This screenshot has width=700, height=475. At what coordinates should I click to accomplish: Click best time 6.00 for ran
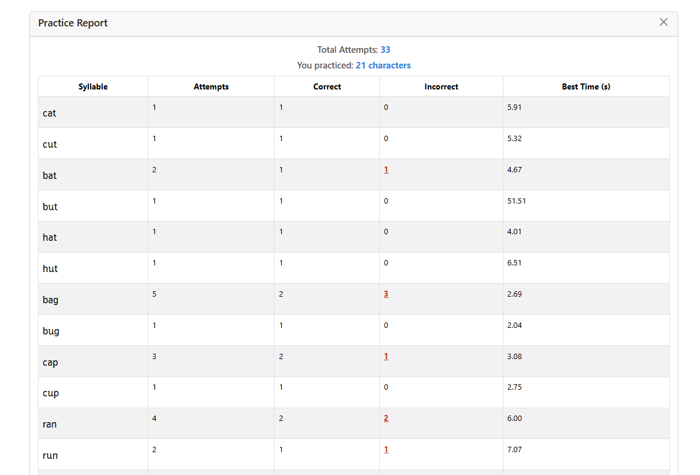click(514, 418)
